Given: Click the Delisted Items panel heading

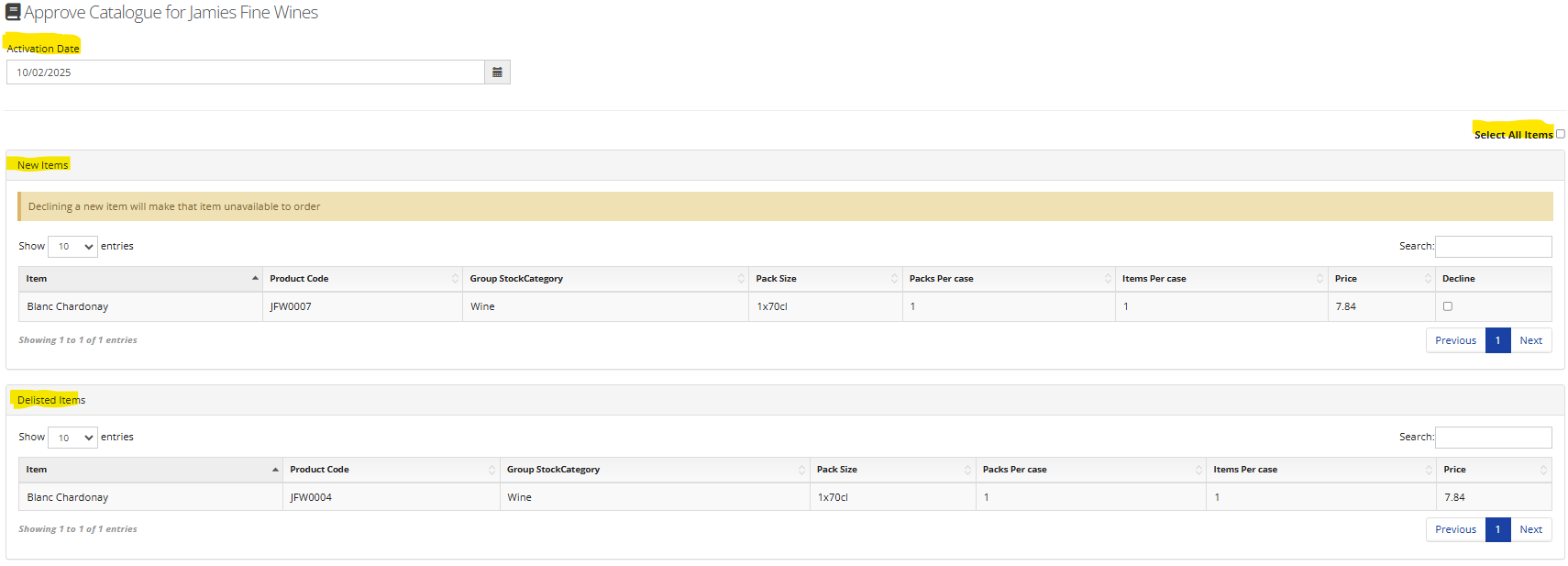Looking at the screenshot, I should tap(51, 400).
